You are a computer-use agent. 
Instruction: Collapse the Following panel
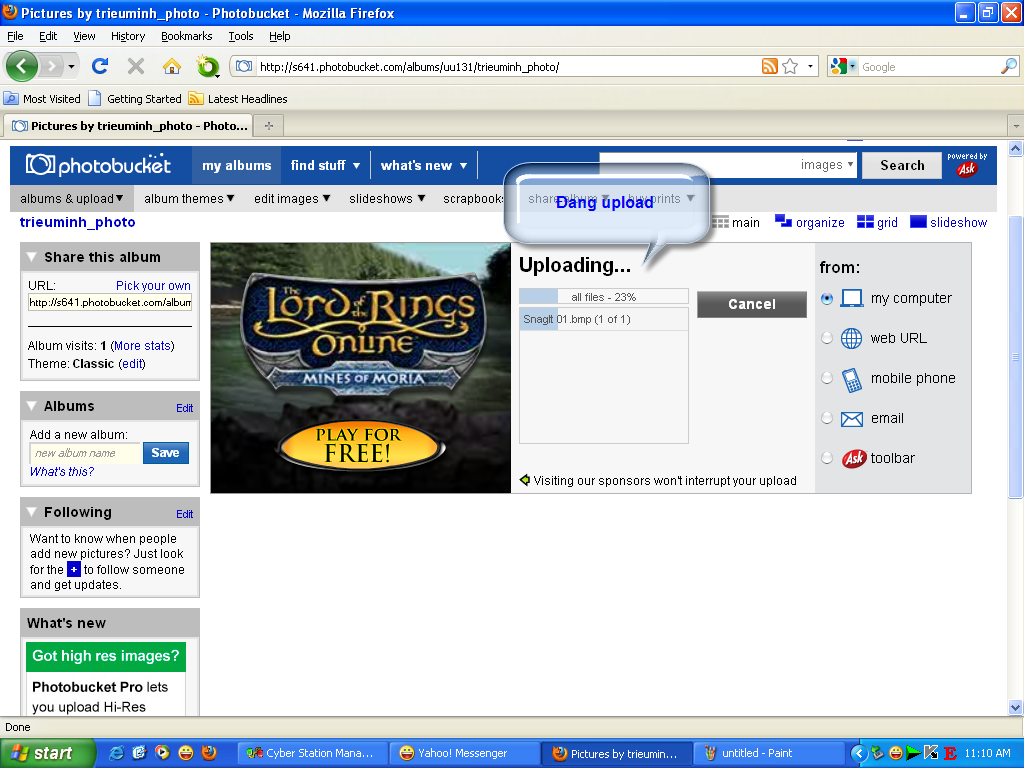[x=31, y=513]
